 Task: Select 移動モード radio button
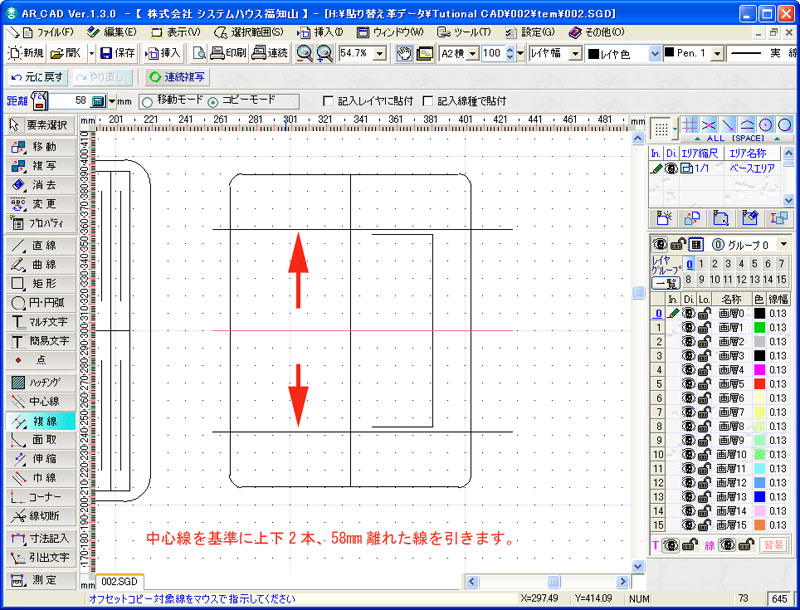147,102
